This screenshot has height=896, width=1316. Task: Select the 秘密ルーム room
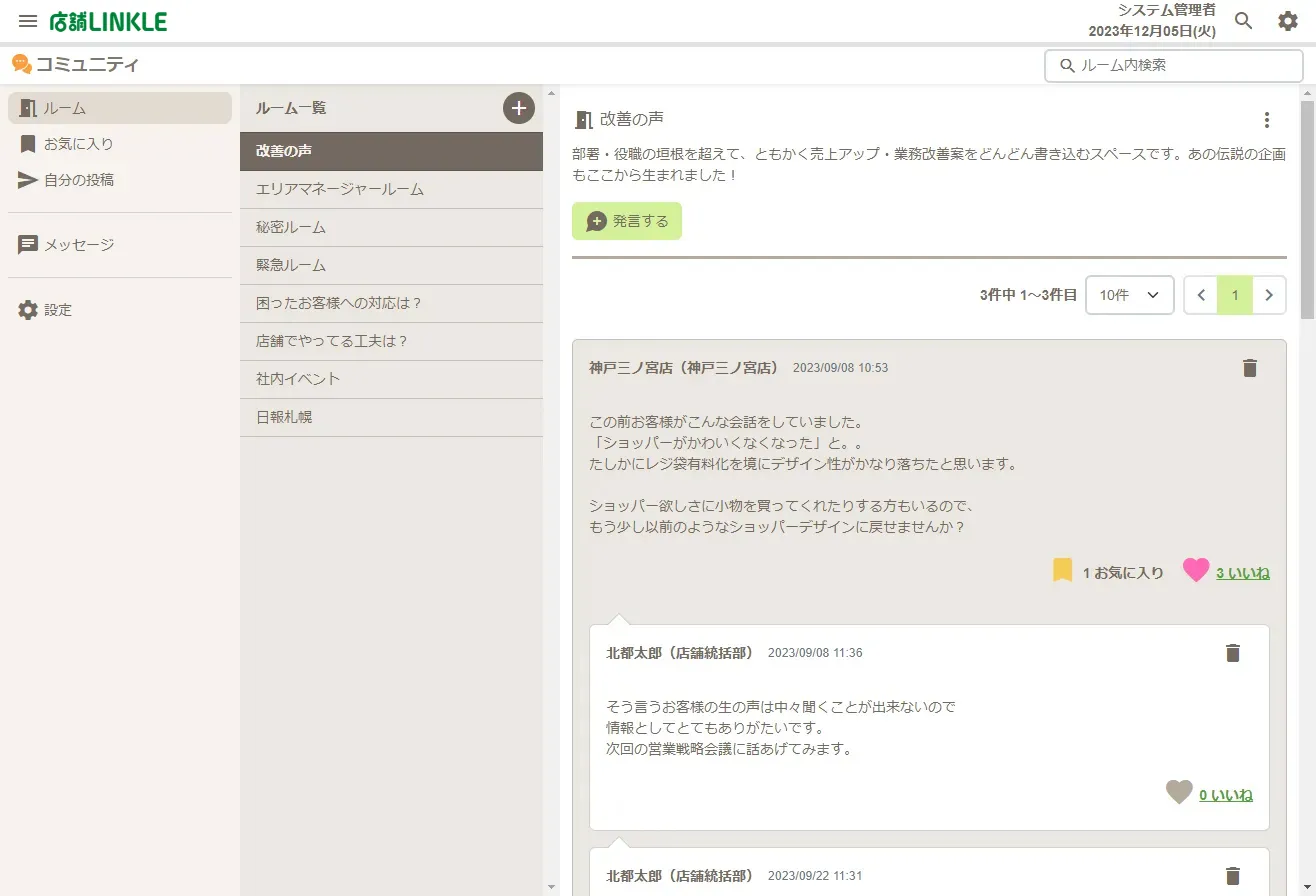point(391,227)
